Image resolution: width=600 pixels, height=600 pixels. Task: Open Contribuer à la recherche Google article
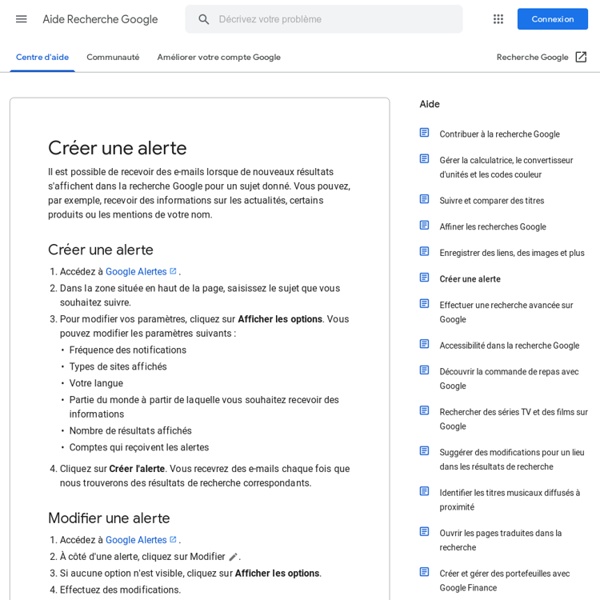click(499, 134)
